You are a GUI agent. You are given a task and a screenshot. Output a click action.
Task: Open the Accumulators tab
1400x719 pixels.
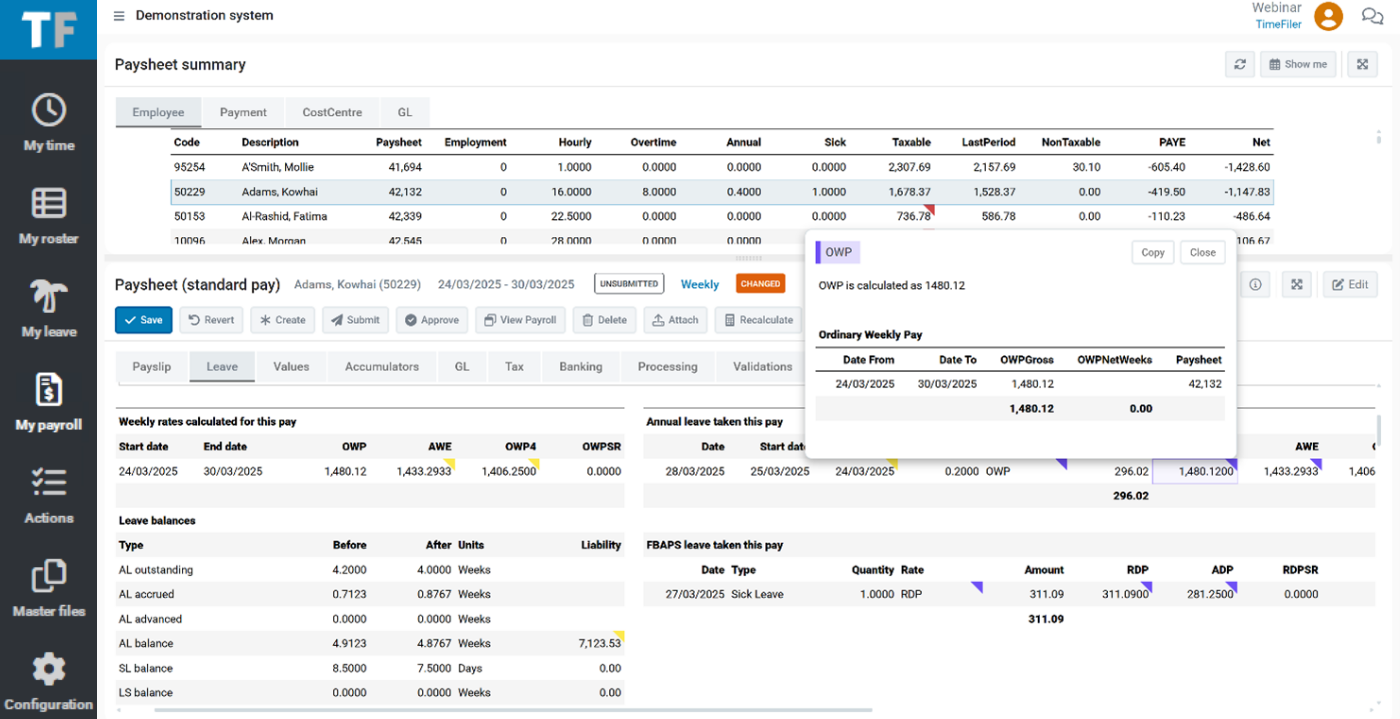pyautogui.click(x=382, y=367)
